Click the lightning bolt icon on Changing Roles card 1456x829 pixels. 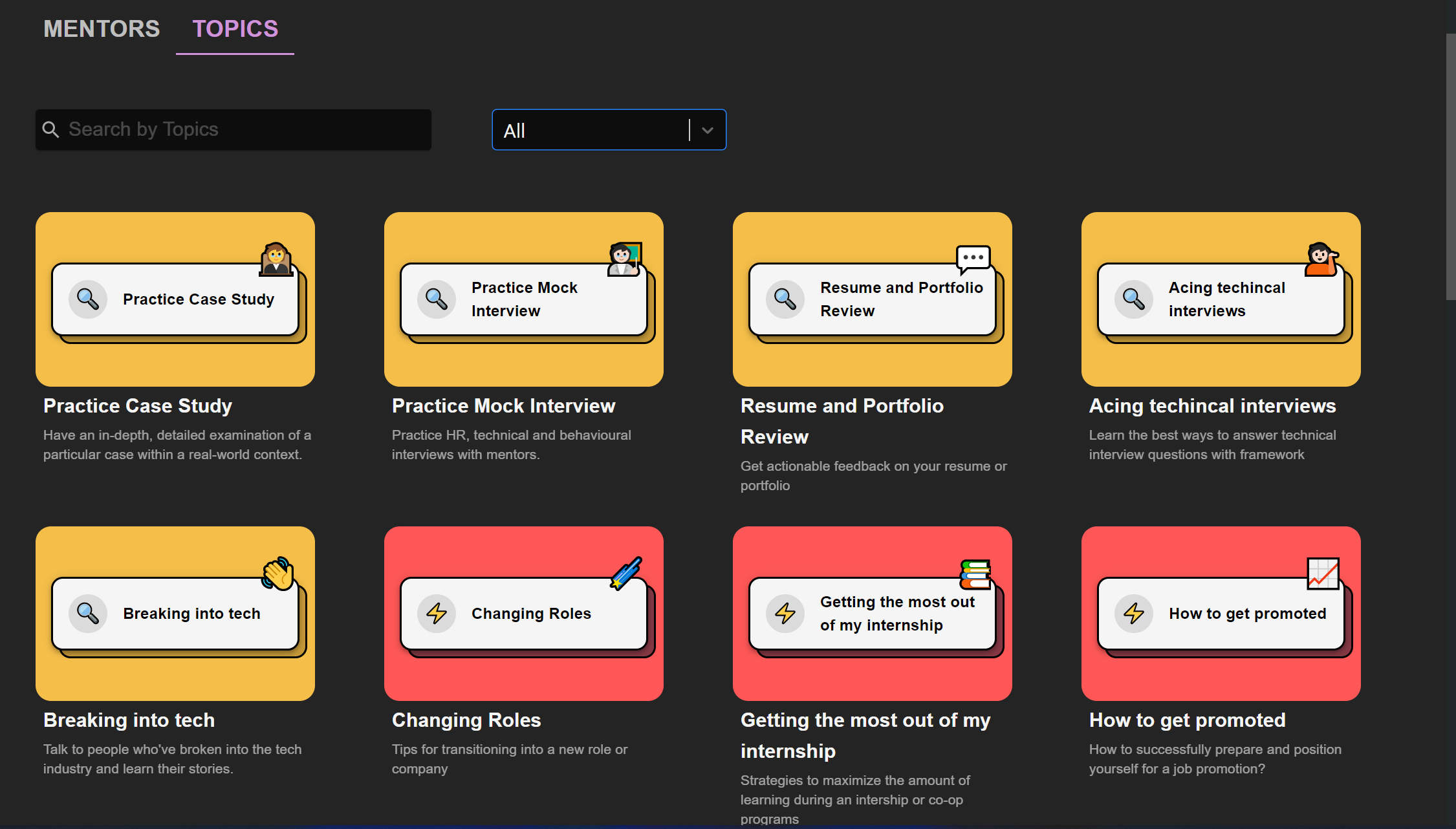click(x=437, y=613)
